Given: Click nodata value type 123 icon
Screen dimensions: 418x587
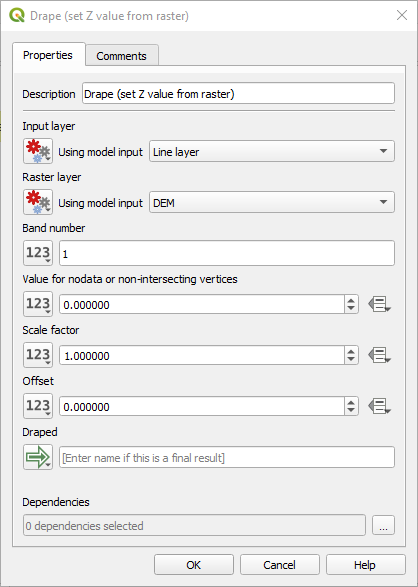Looking at the screenshot, I should click(x=38, y=304).
